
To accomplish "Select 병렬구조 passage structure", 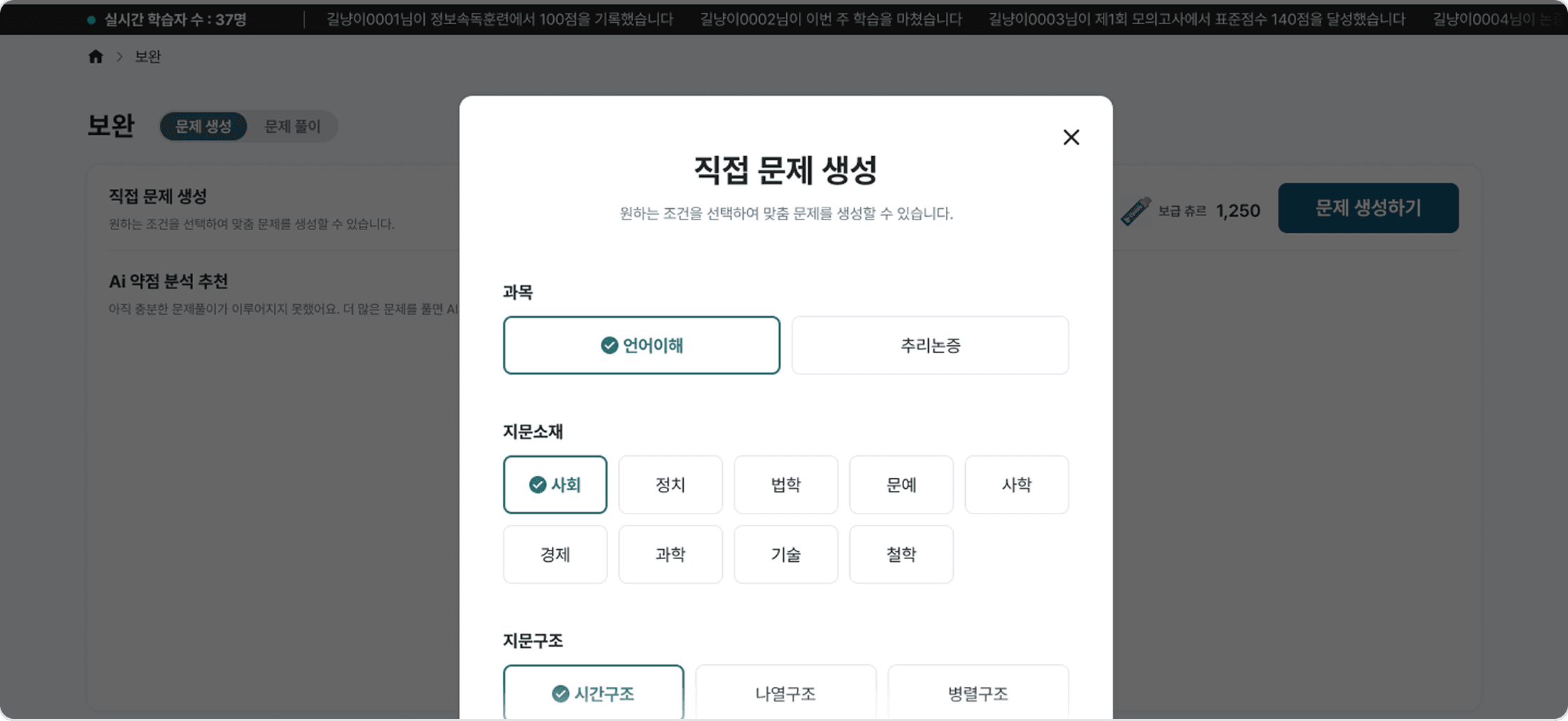I will coord(978,693).
